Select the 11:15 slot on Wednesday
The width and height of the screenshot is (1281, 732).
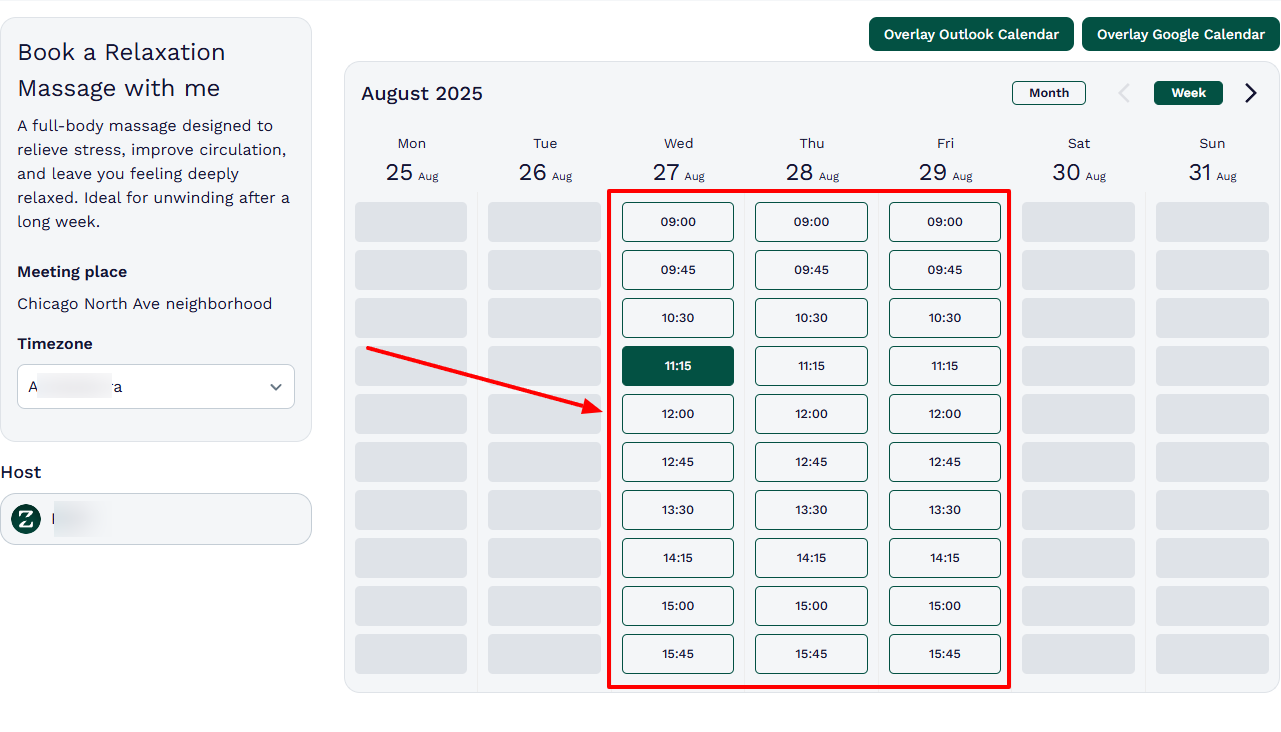678,366
